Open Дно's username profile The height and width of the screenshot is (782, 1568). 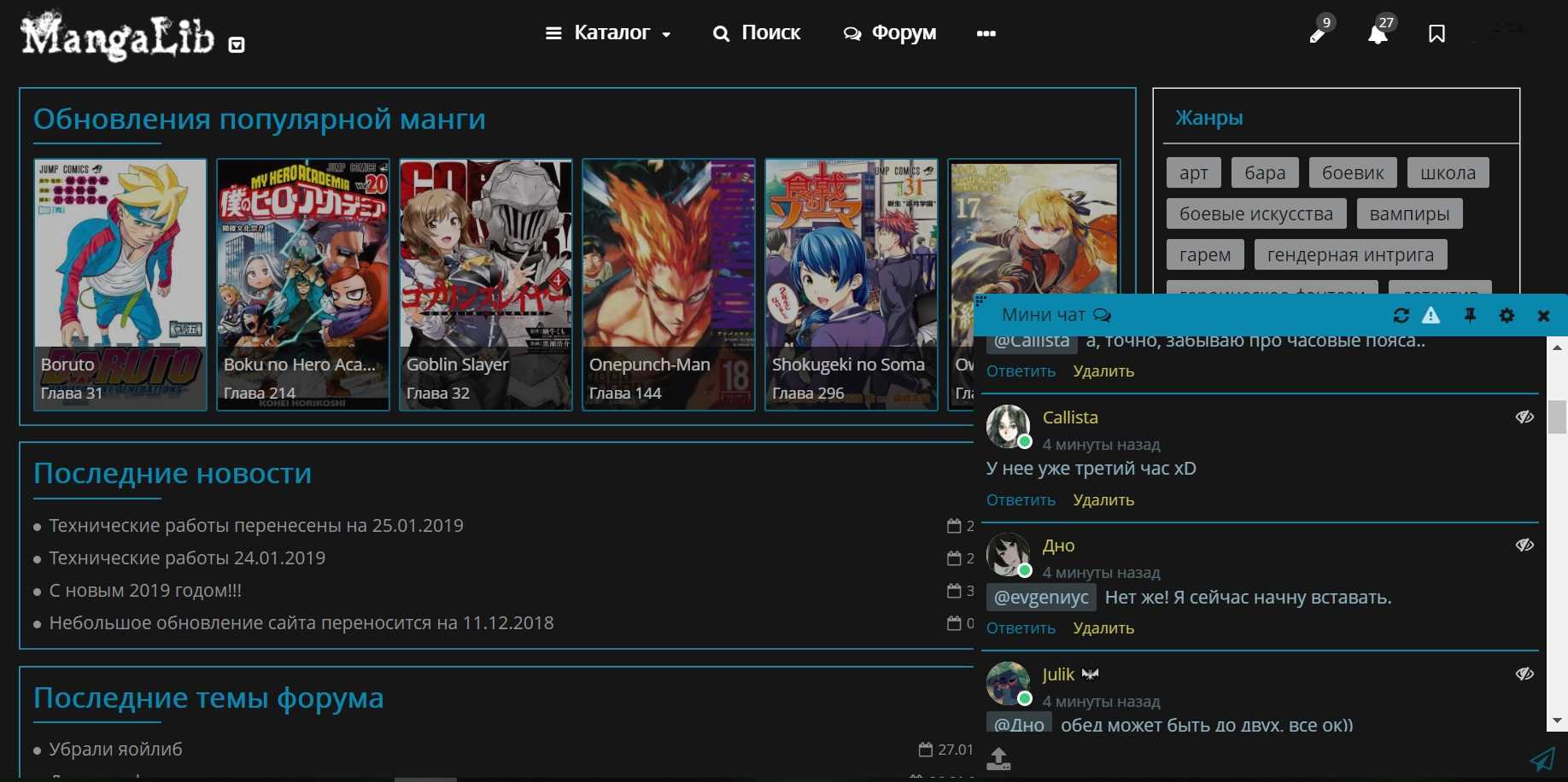pyautogui.click(x=1058, y=546)
